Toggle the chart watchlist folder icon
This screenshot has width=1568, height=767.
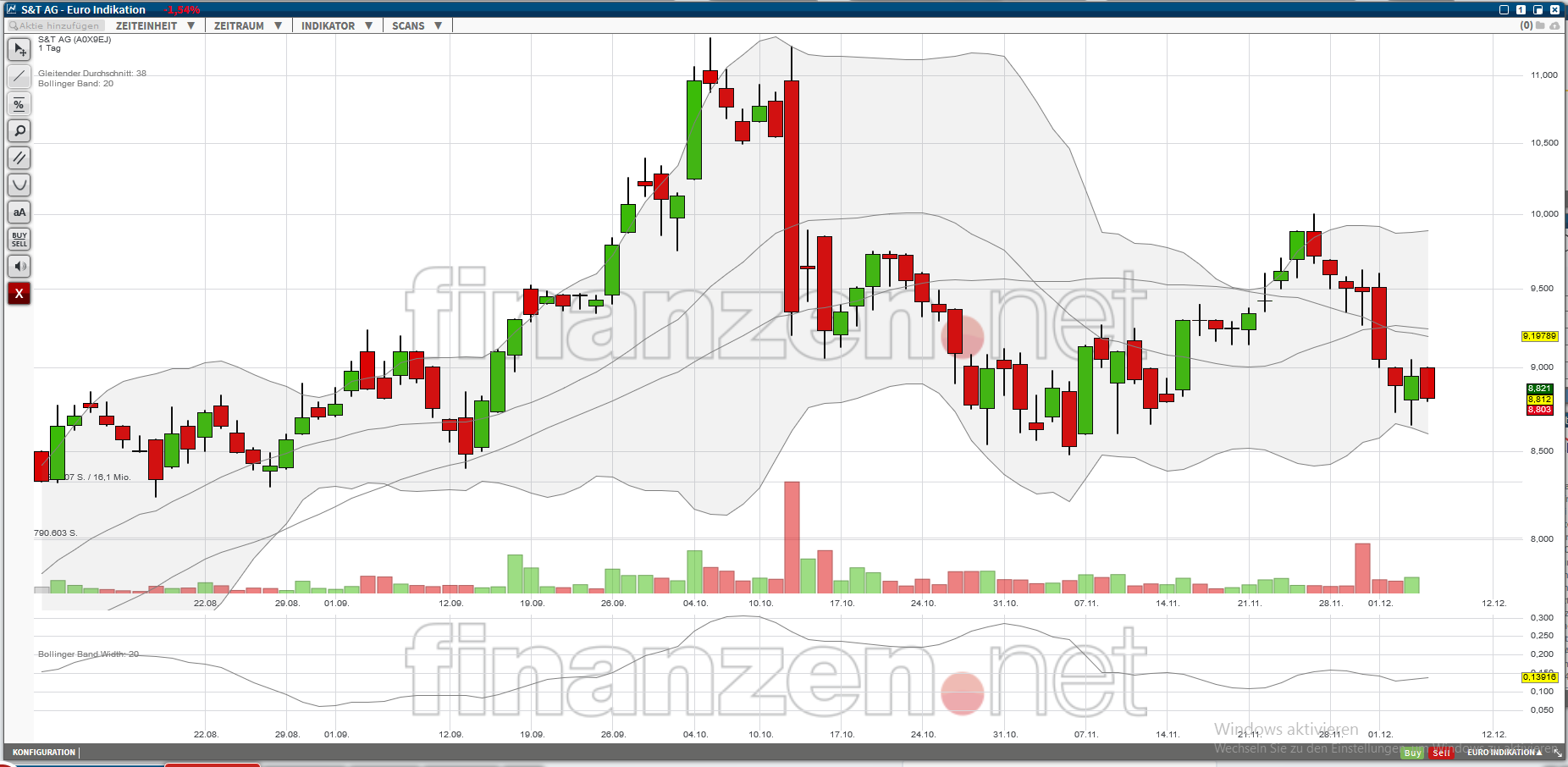1542,26
